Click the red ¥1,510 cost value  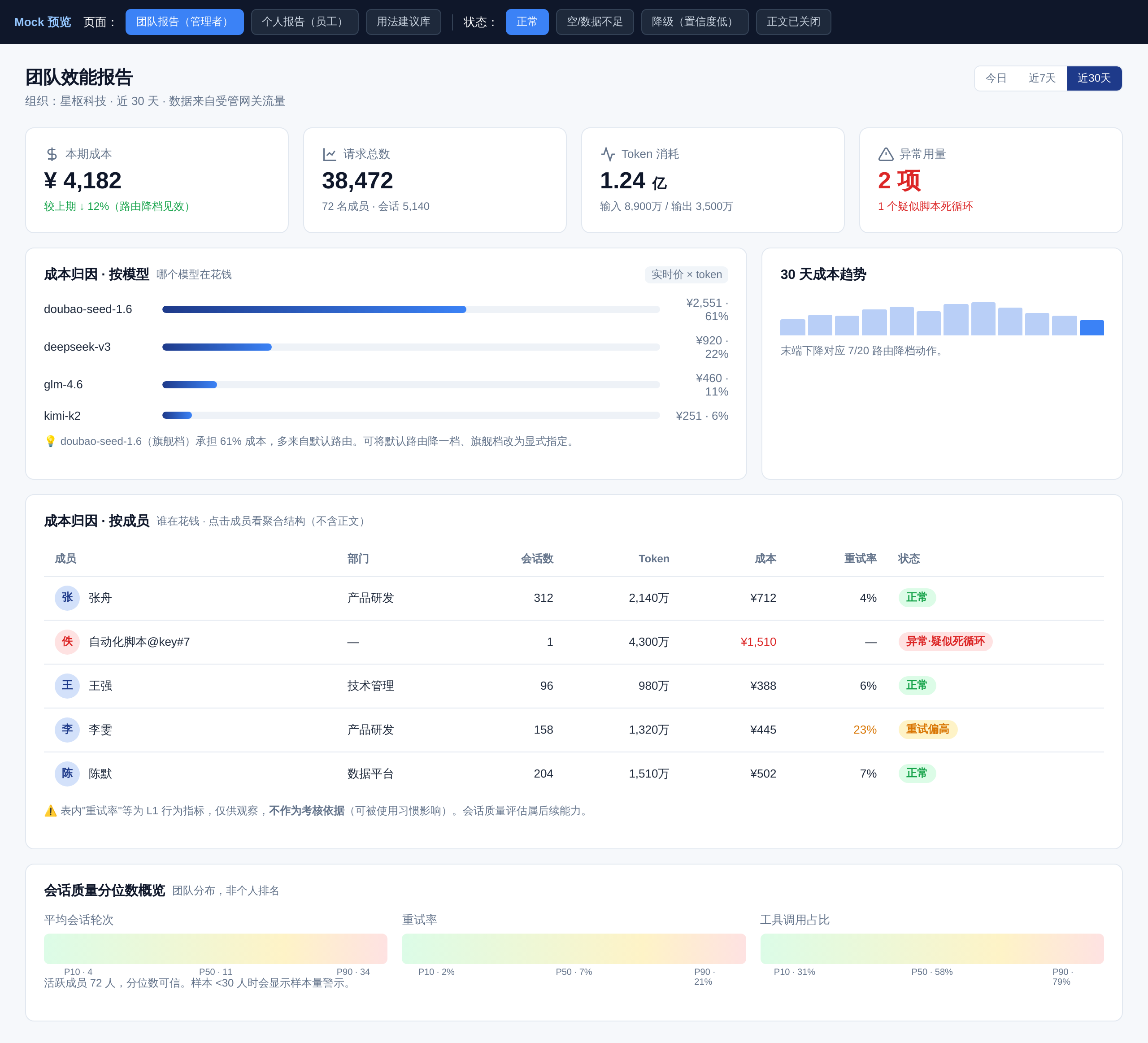point(758,642)
